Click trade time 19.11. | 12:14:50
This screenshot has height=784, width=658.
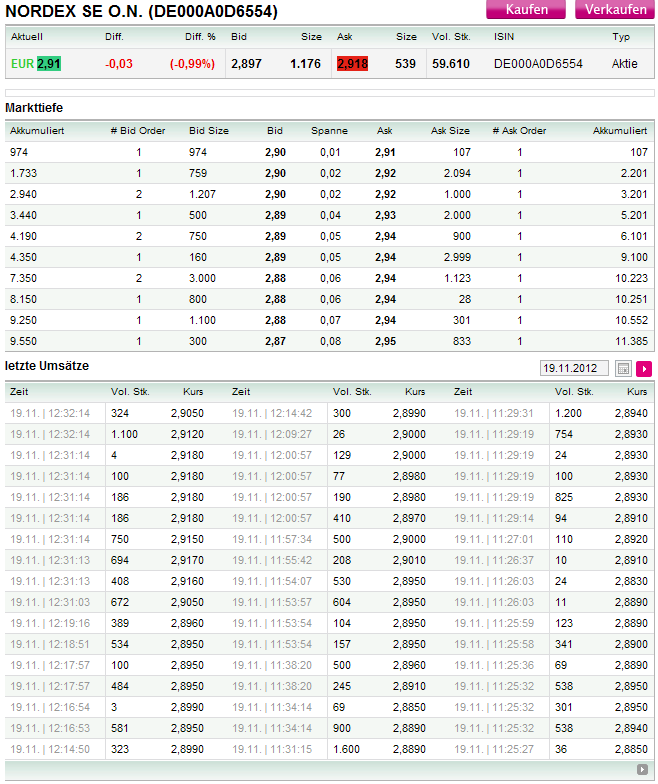[50, 749]
